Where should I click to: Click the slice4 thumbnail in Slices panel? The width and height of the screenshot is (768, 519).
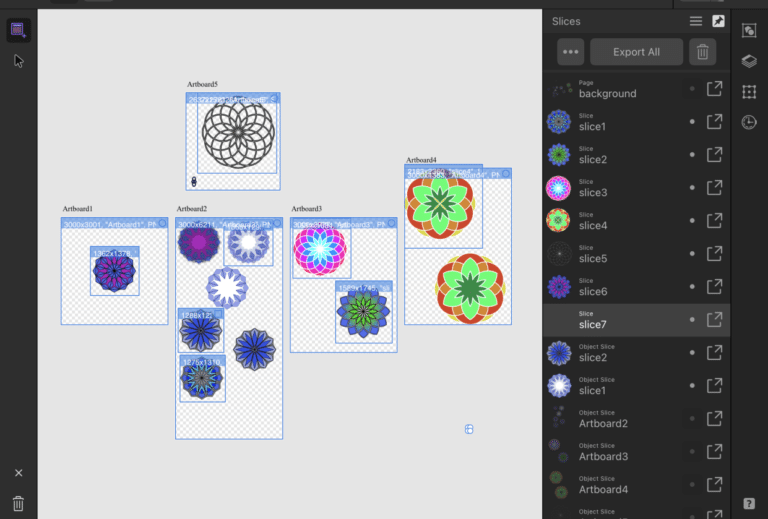[x=559, y=221]
